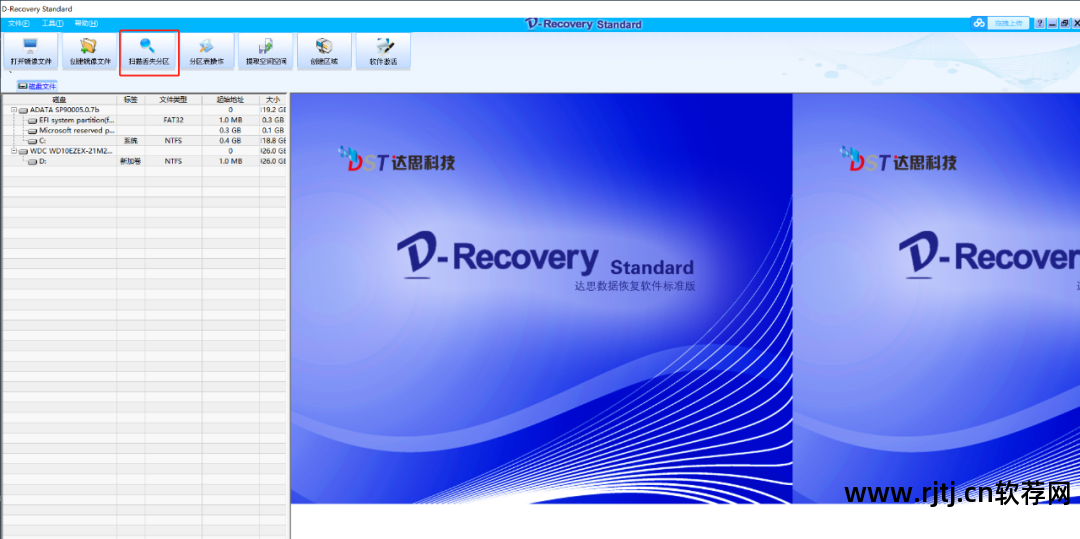The height and width of the screenshot is (539, 1080).
Task: Click the 新加卷 label cell of D:
Action: (x=131, y=160)
